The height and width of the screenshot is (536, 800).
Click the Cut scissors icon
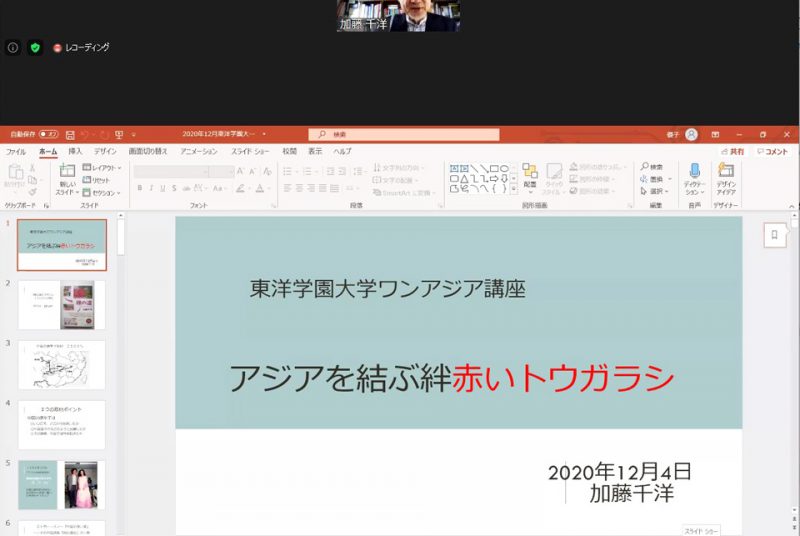33,168
